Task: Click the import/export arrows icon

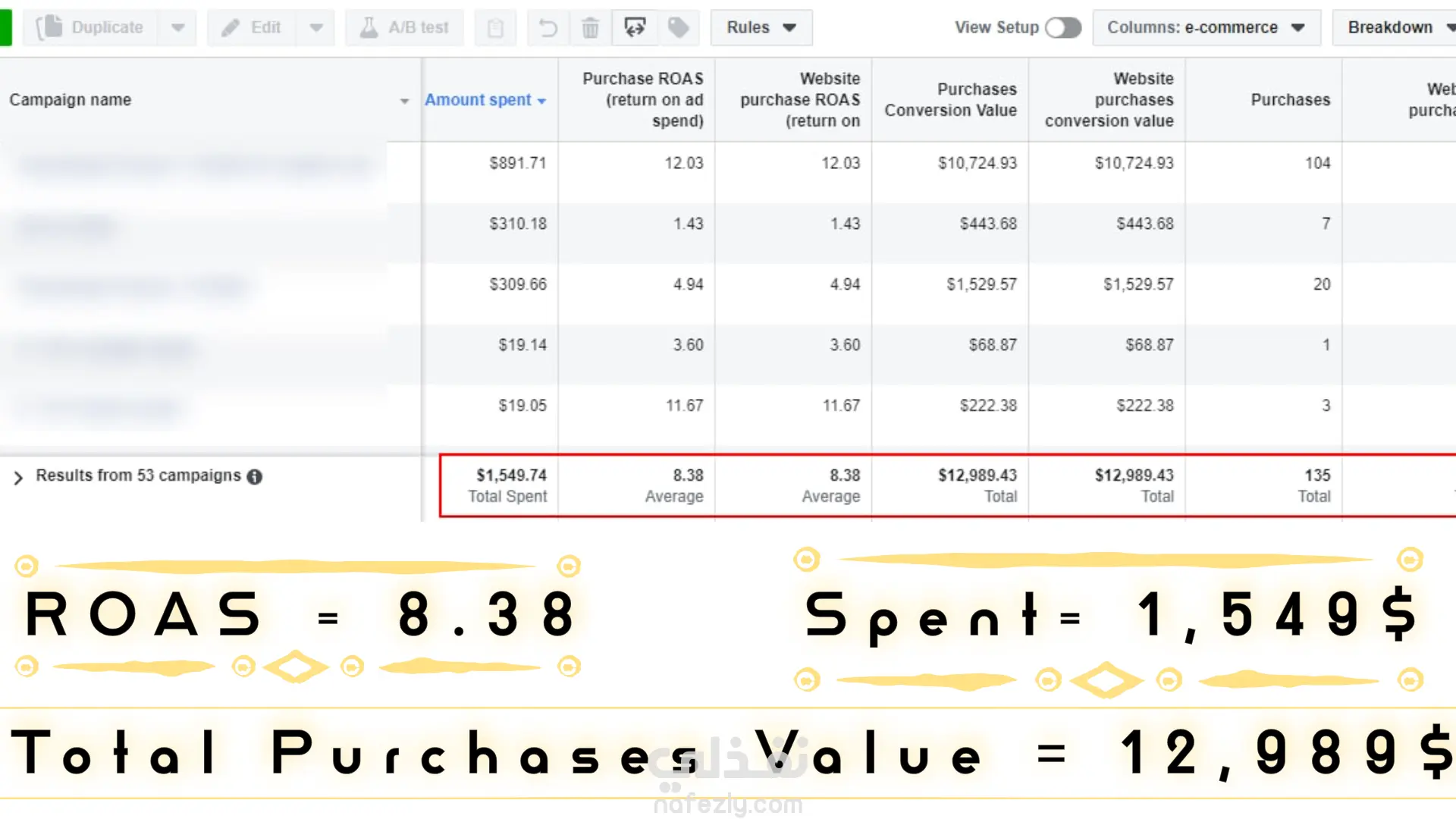Action: pos(635,28)
